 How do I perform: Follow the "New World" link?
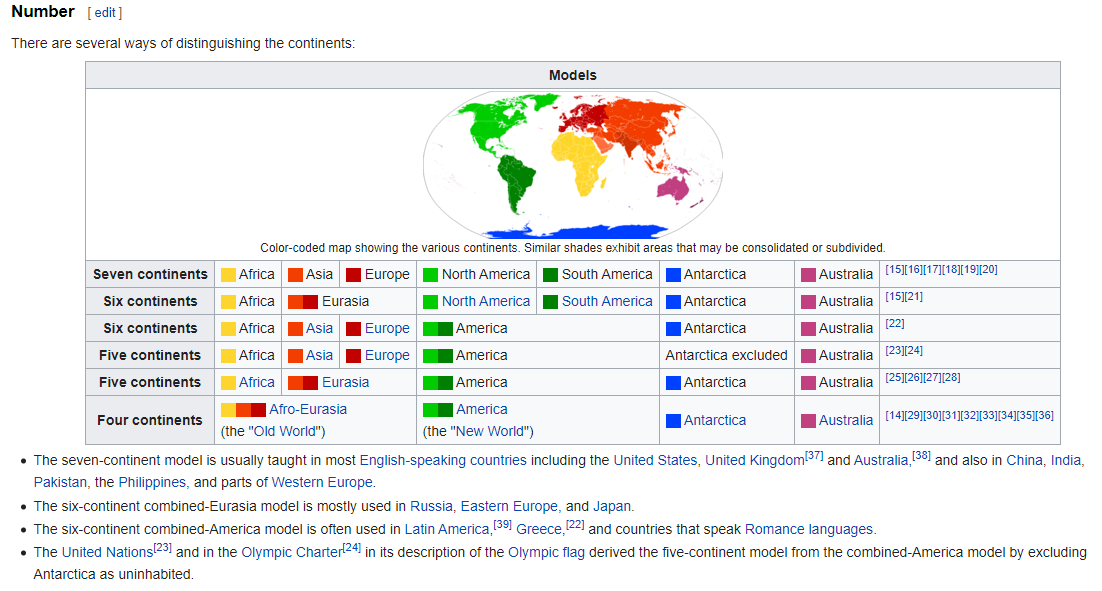pos(491,431)
